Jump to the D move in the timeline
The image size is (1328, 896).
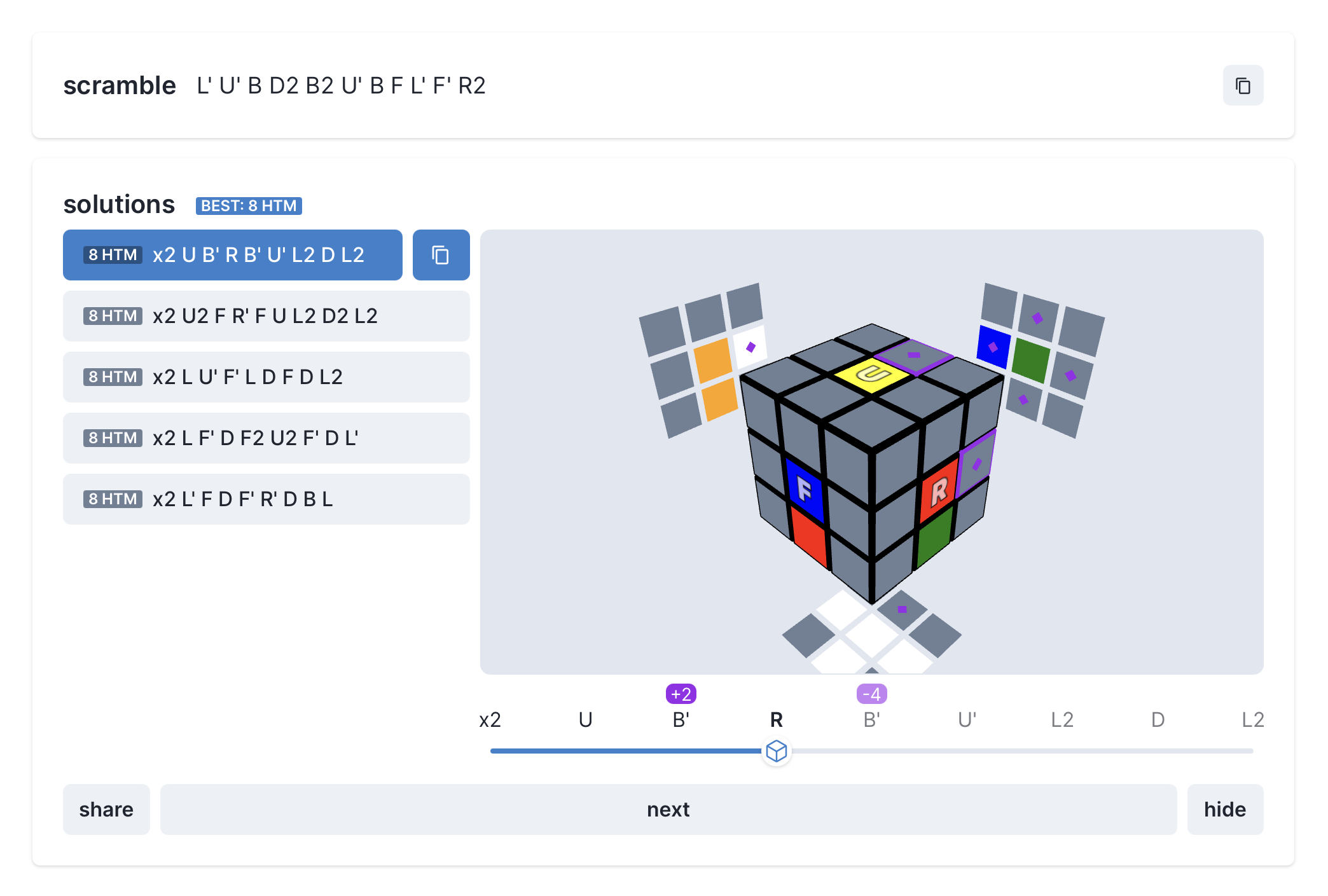click(1158, 720)
